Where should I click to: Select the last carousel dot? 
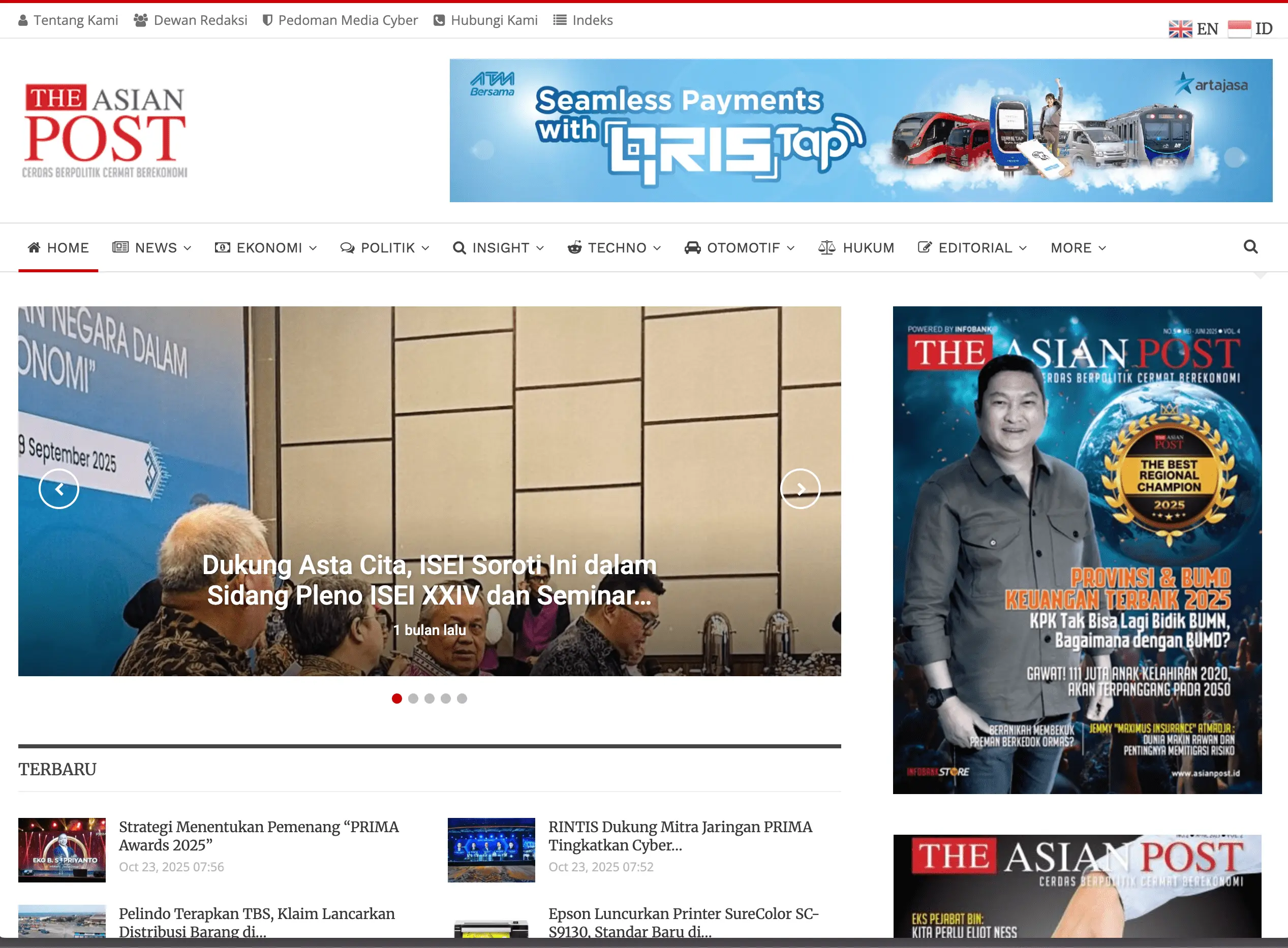coord(462,699)
